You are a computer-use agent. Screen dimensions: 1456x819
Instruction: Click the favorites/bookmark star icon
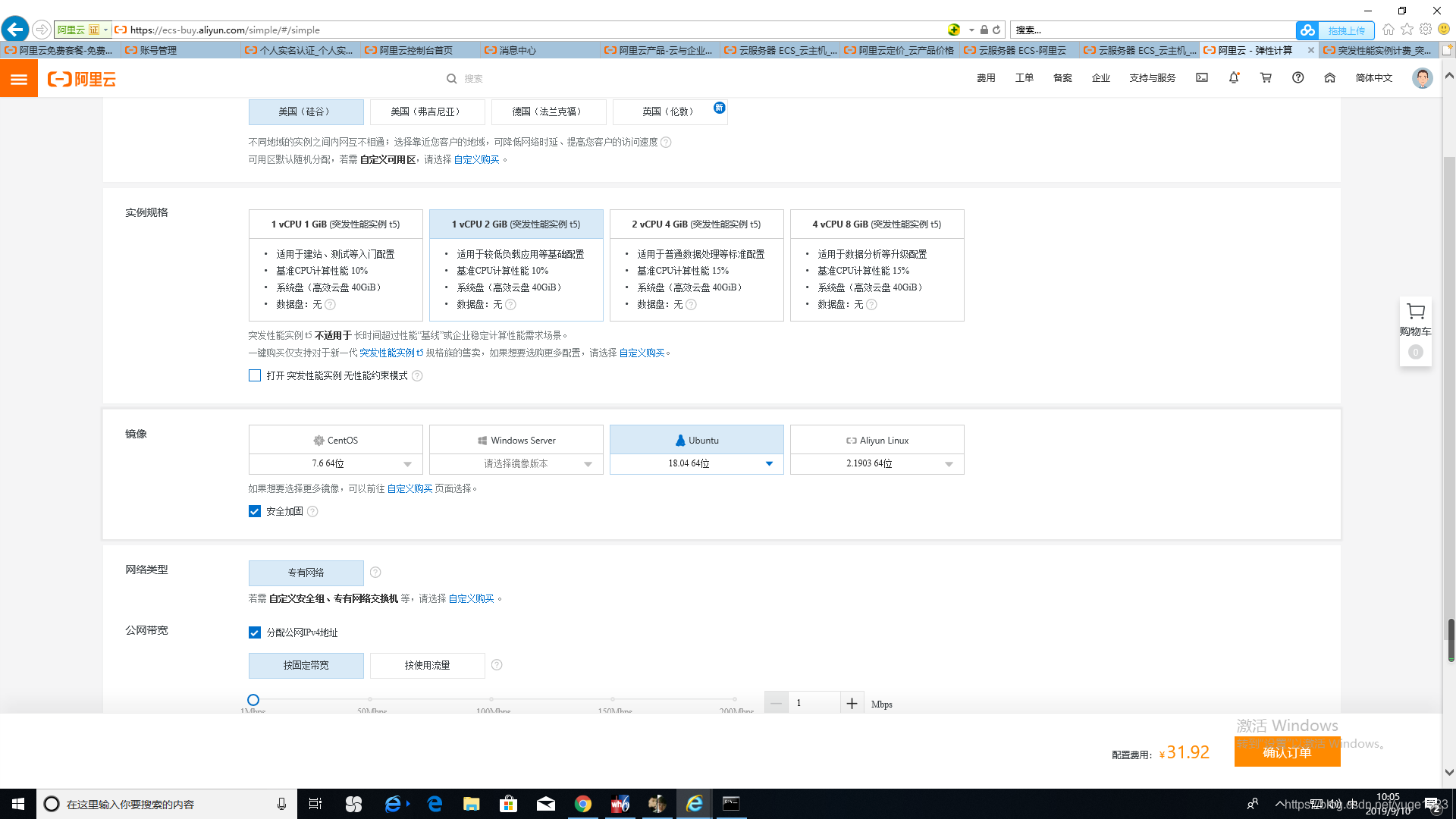[1406, 29]
